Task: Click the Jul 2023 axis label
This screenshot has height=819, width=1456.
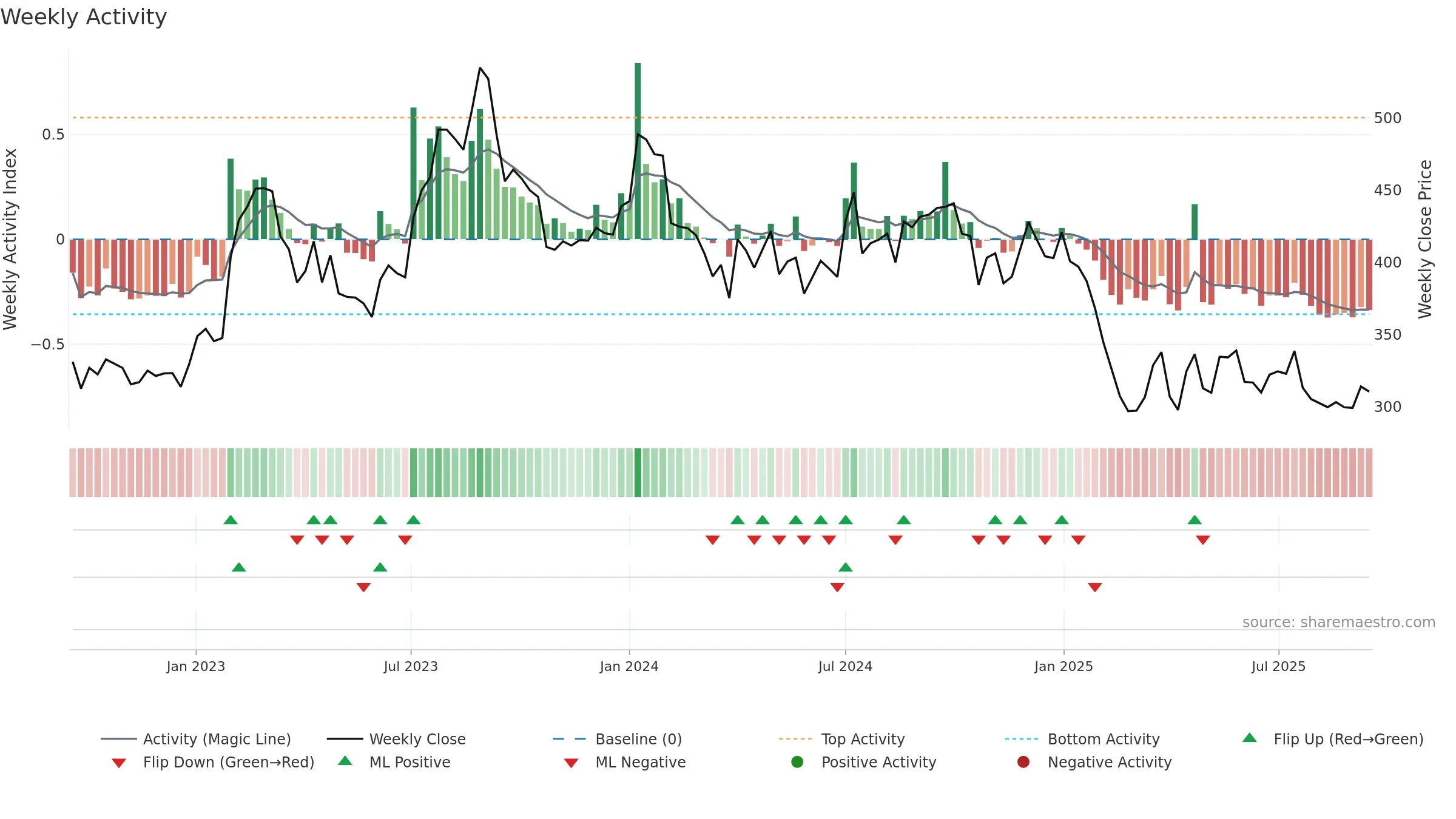Action: click(411, 666)
